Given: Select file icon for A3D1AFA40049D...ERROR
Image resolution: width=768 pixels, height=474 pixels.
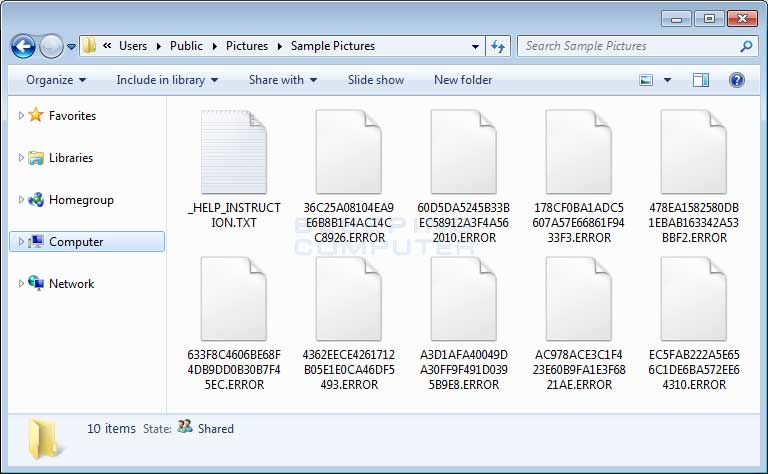Looking at the screenshot, I should pyautogui.click(x=464, y=299).
